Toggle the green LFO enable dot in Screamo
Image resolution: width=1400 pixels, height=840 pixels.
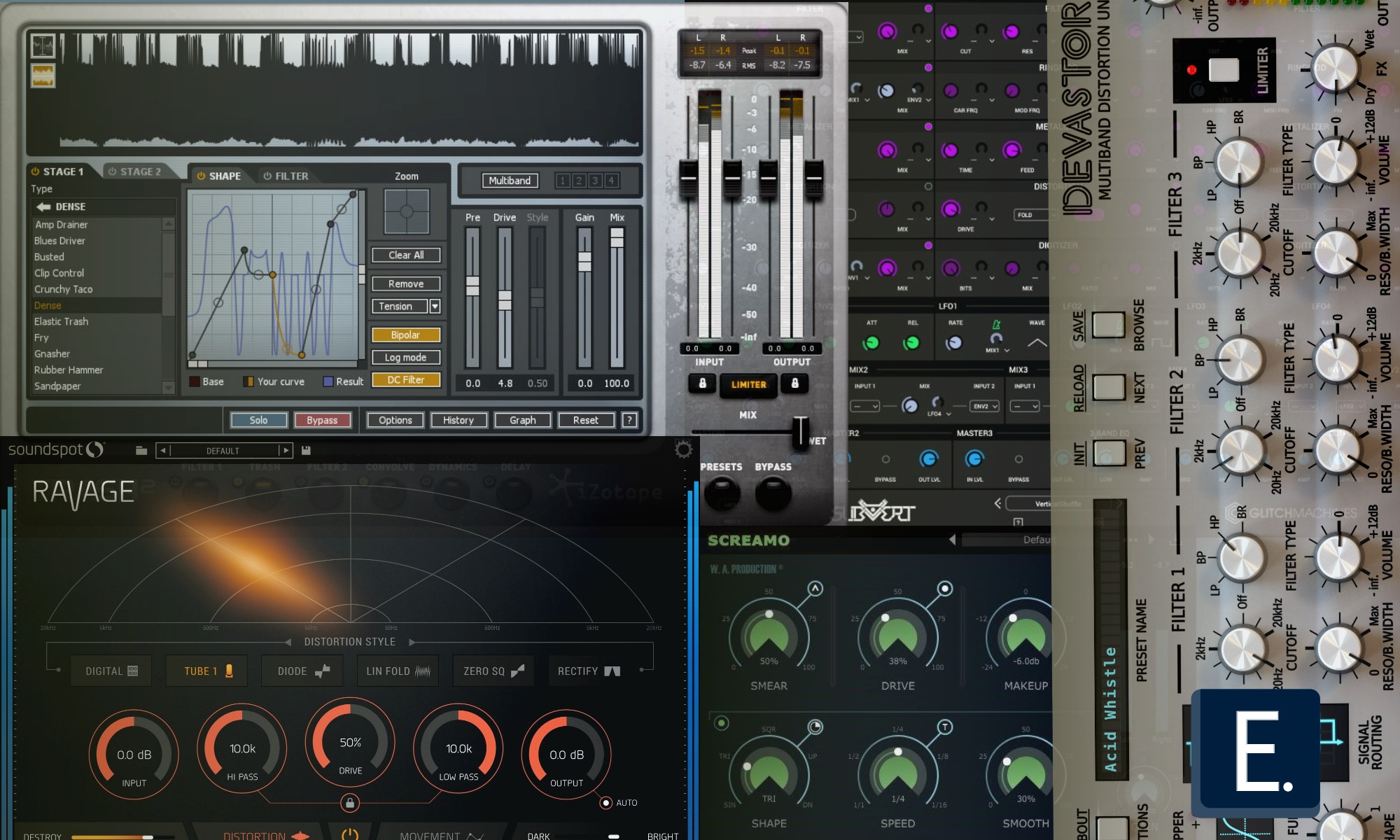[721, 722]
